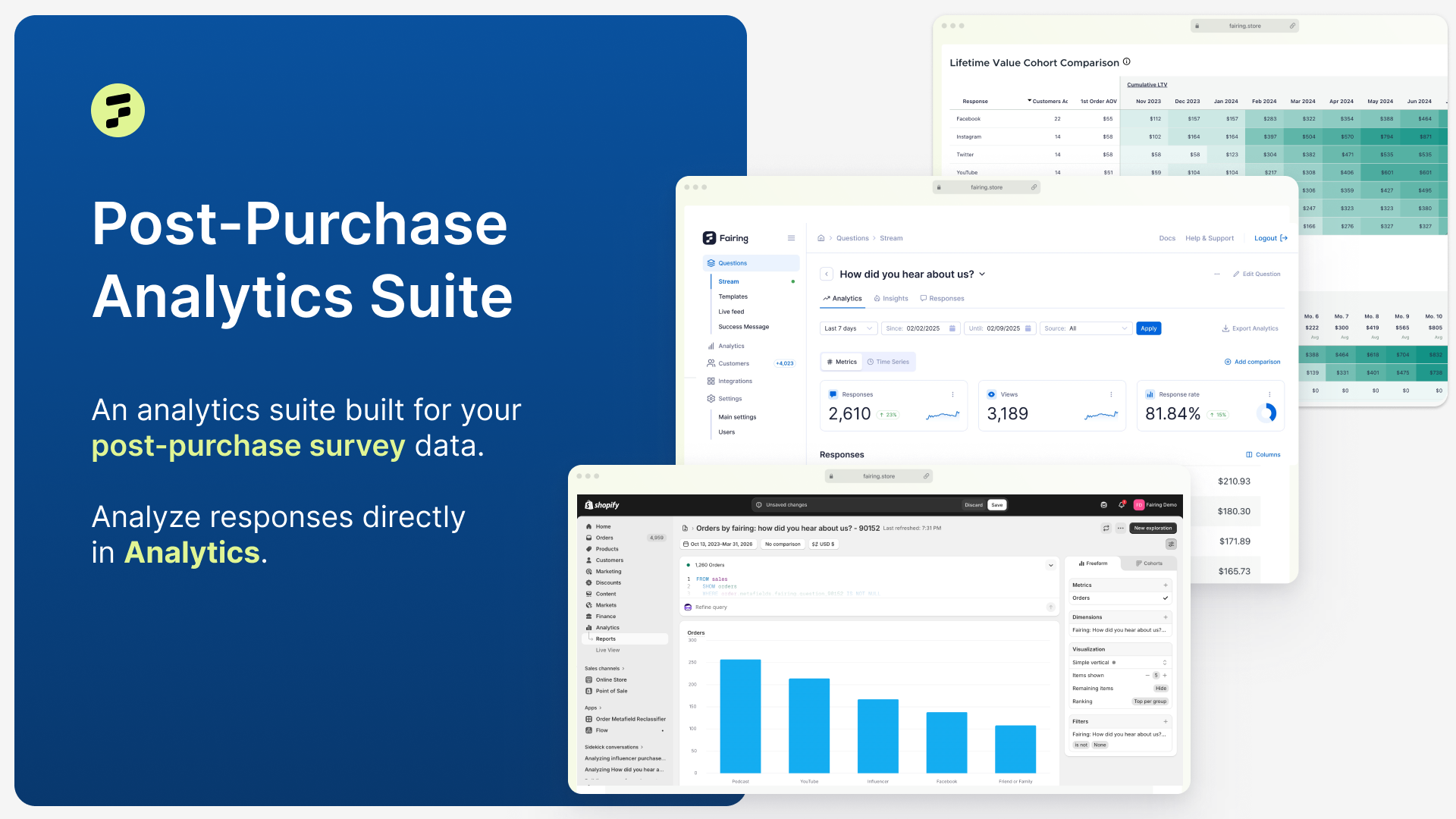Toggle Remaining items Hide setting

point(1160,689)
